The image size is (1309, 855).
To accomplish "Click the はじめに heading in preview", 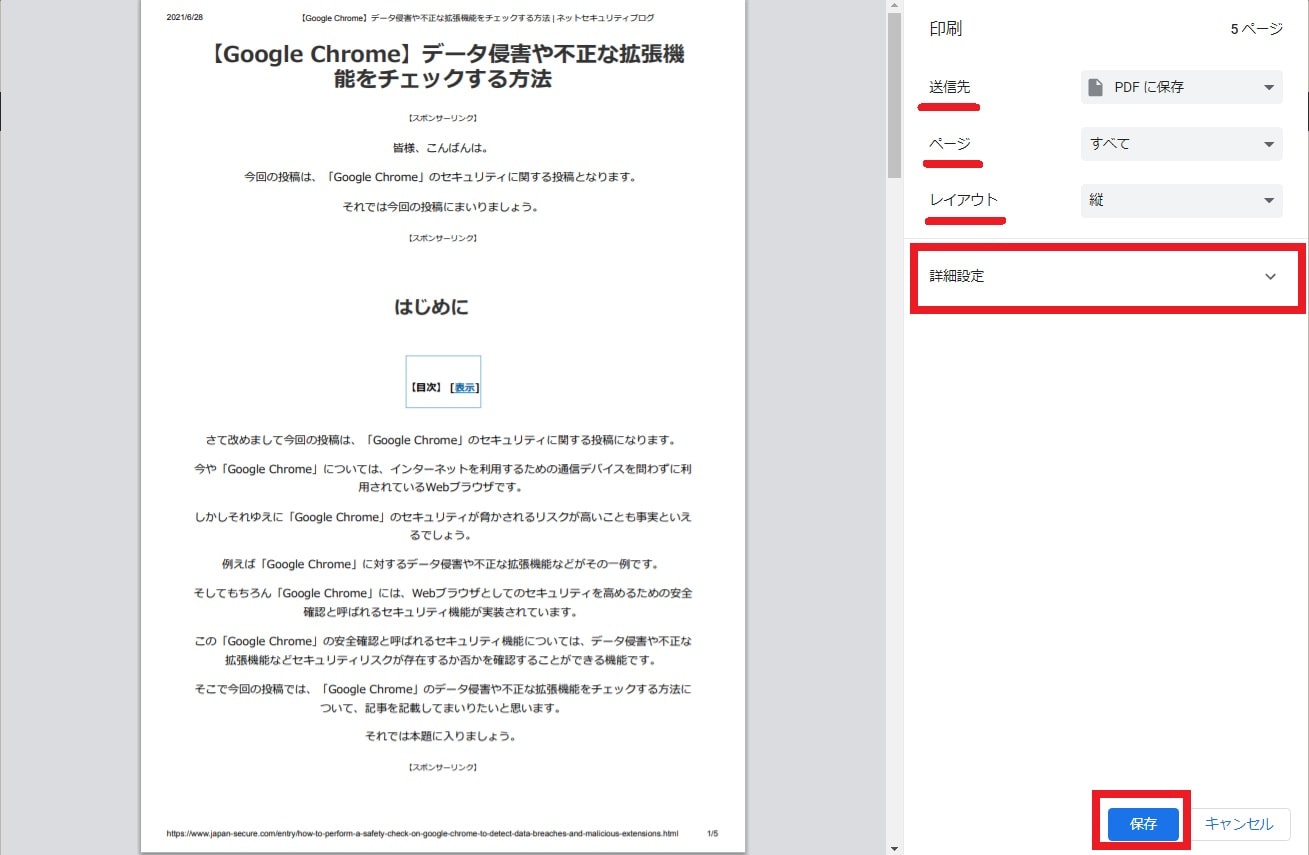I will coord(431,307).
